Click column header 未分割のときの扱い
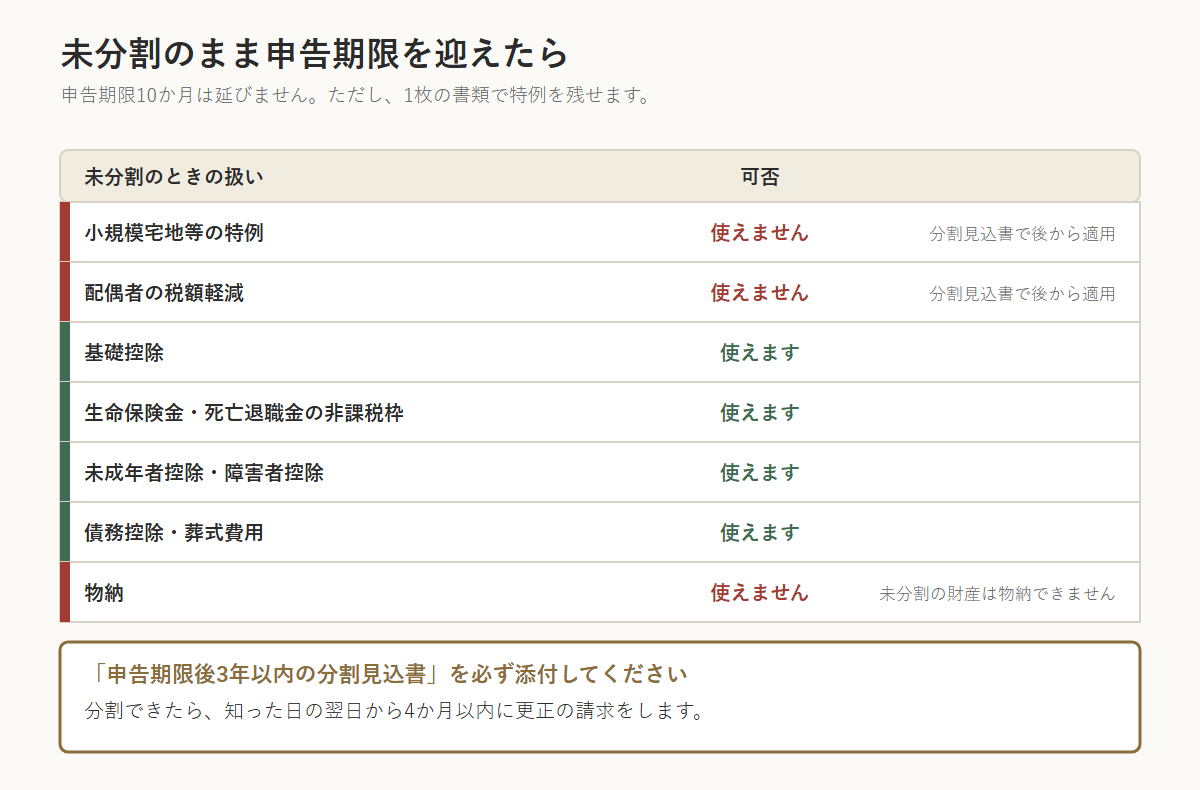The height and width of the screenshot is (790, 1200). pyautogui.click(x=174, y=177)
